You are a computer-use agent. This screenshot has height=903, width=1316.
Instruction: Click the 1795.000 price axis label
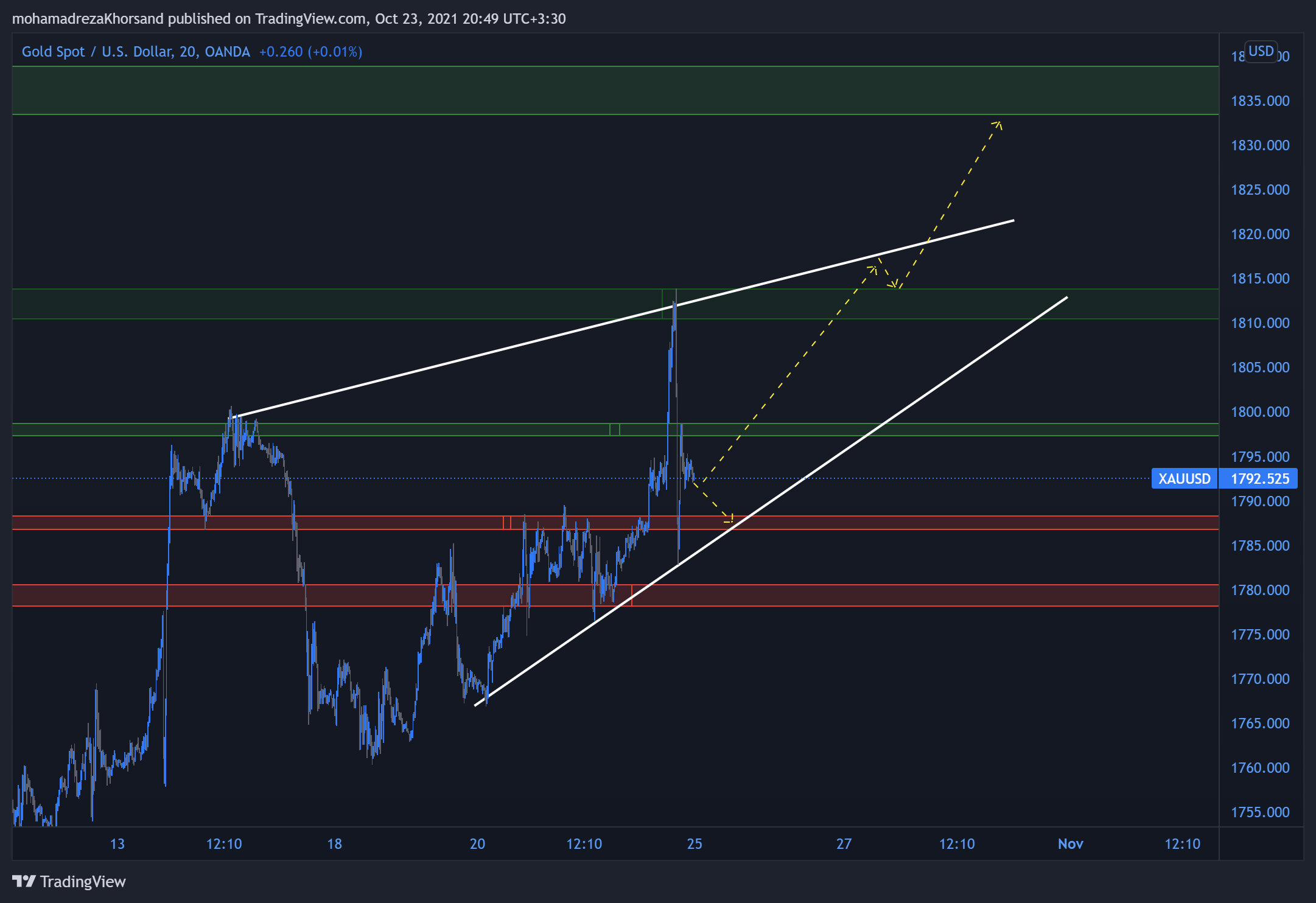tap(1260, 457)
